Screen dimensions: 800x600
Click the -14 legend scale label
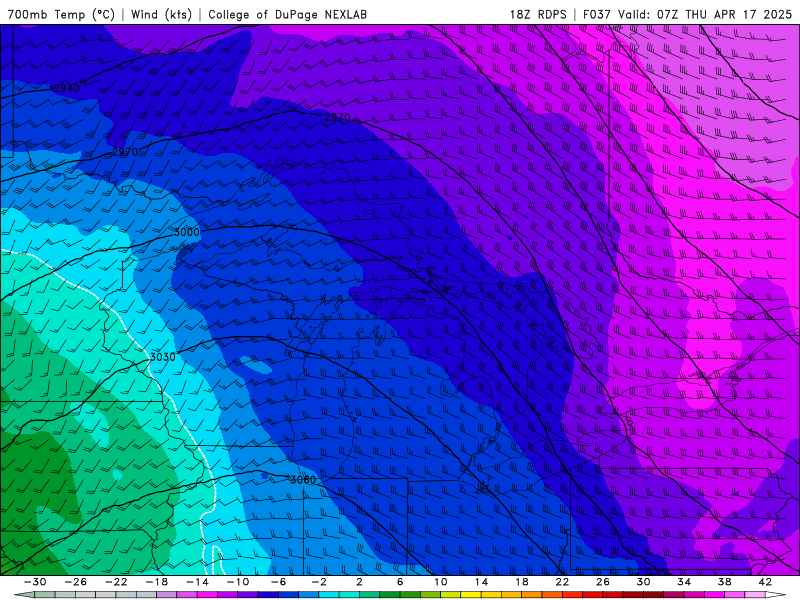tap(197, 582)
